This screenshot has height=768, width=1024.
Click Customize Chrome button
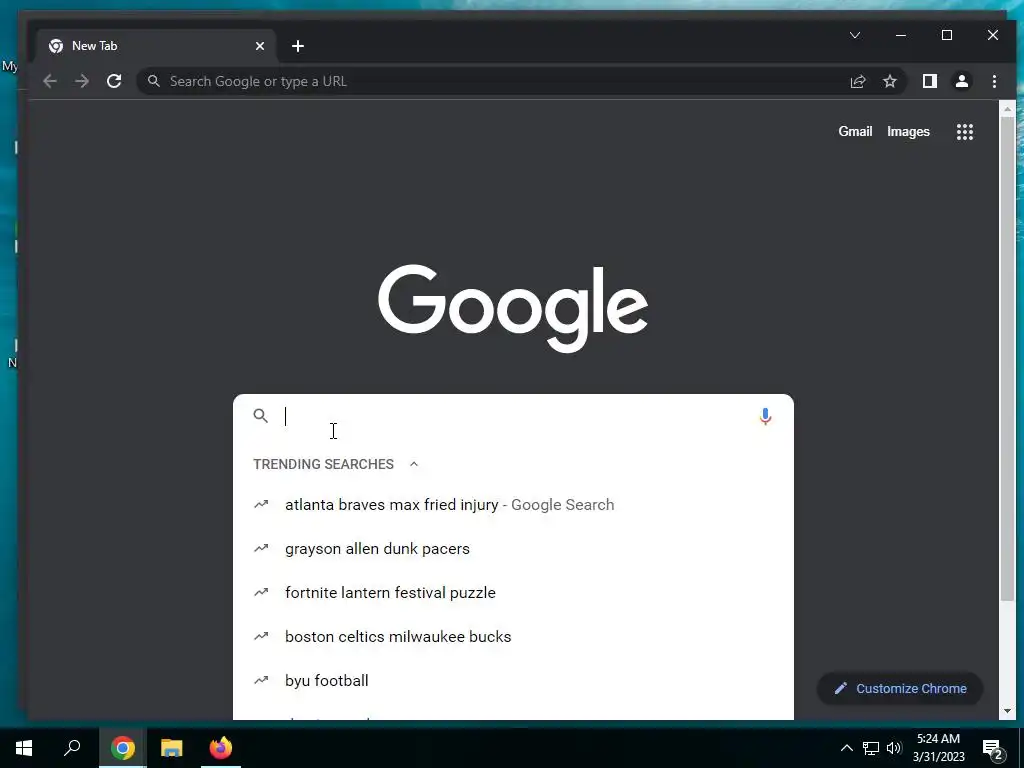tap(900, 688)
